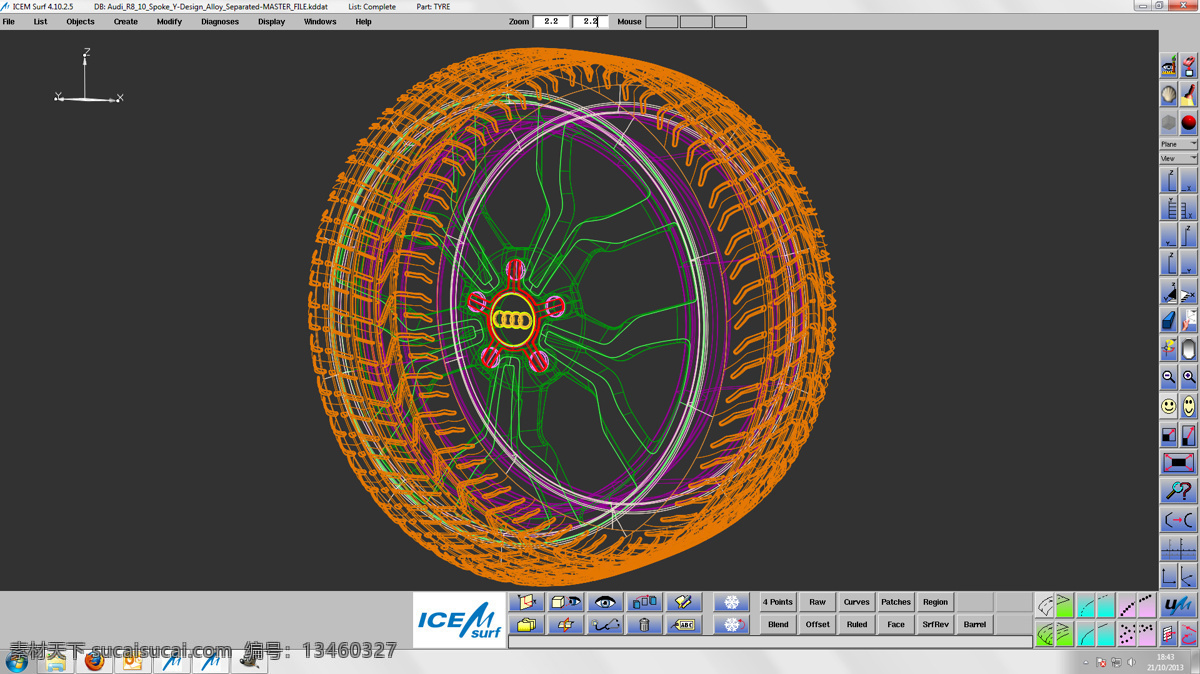The width and height of the screenshot is (1200, 674).
Task: Open the Plane dropdown
Action: coord(1178,144)
